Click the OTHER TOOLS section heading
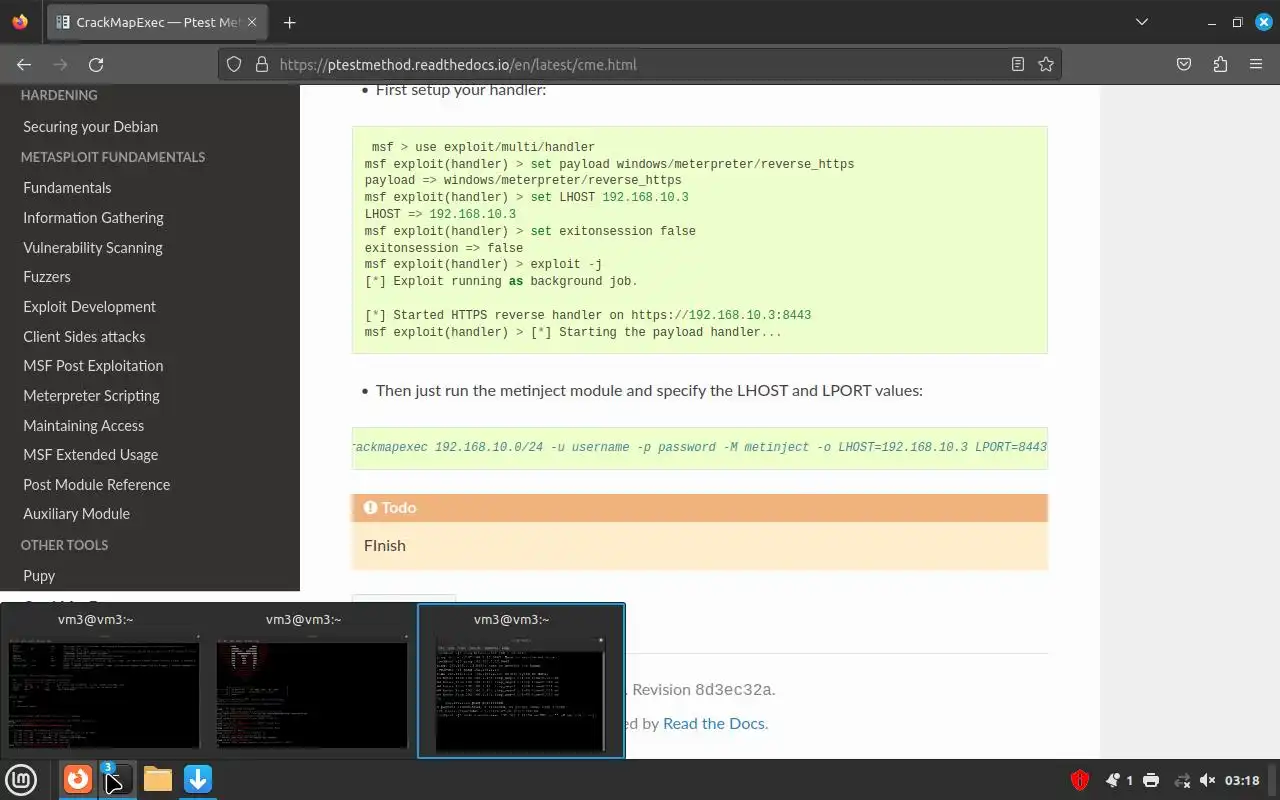Screen dimensions: 1280x800 click(x=64, y=545)
